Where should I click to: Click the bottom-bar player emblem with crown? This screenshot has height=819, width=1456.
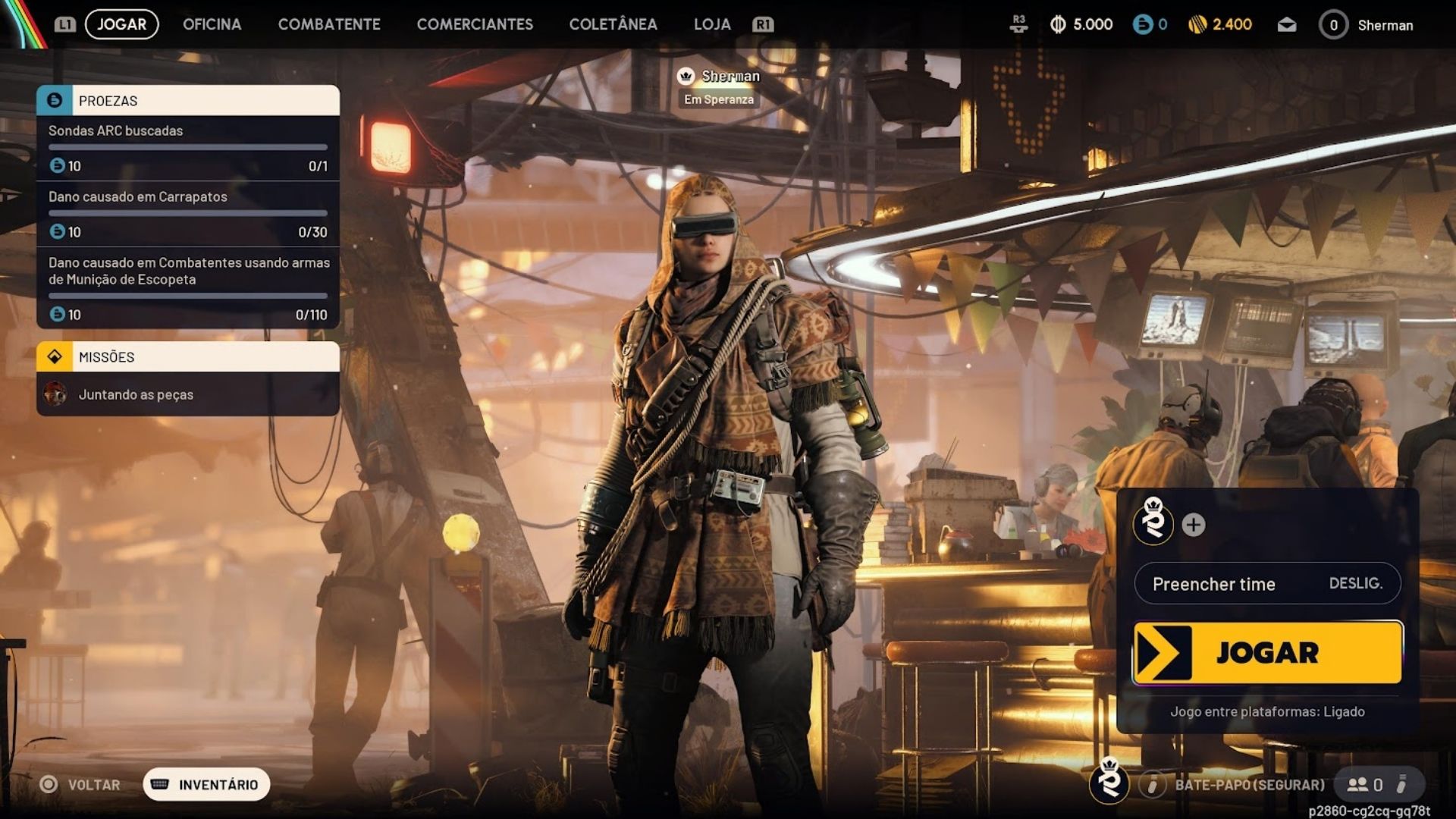click(1109, 782)
